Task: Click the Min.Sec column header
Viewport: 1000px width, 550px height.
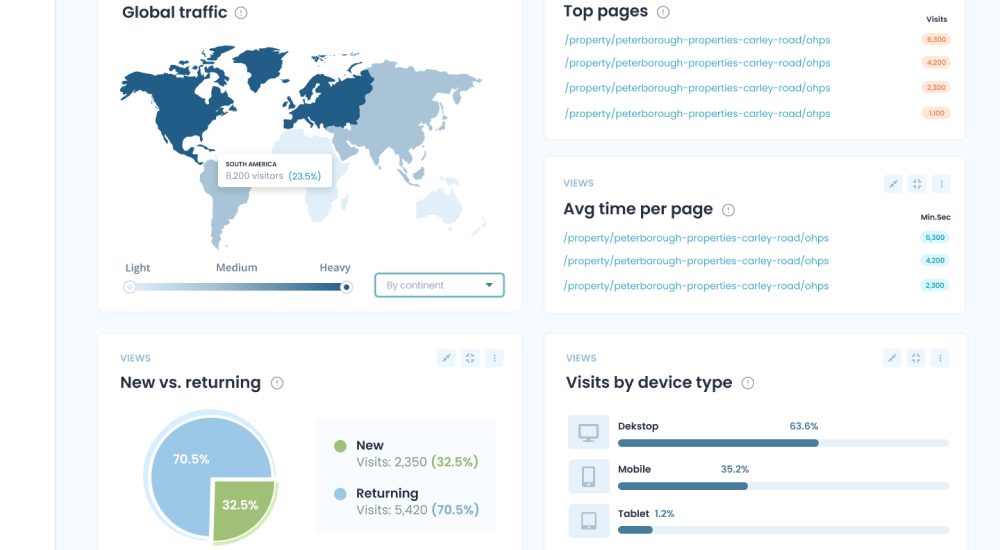Action: (935, 217)
